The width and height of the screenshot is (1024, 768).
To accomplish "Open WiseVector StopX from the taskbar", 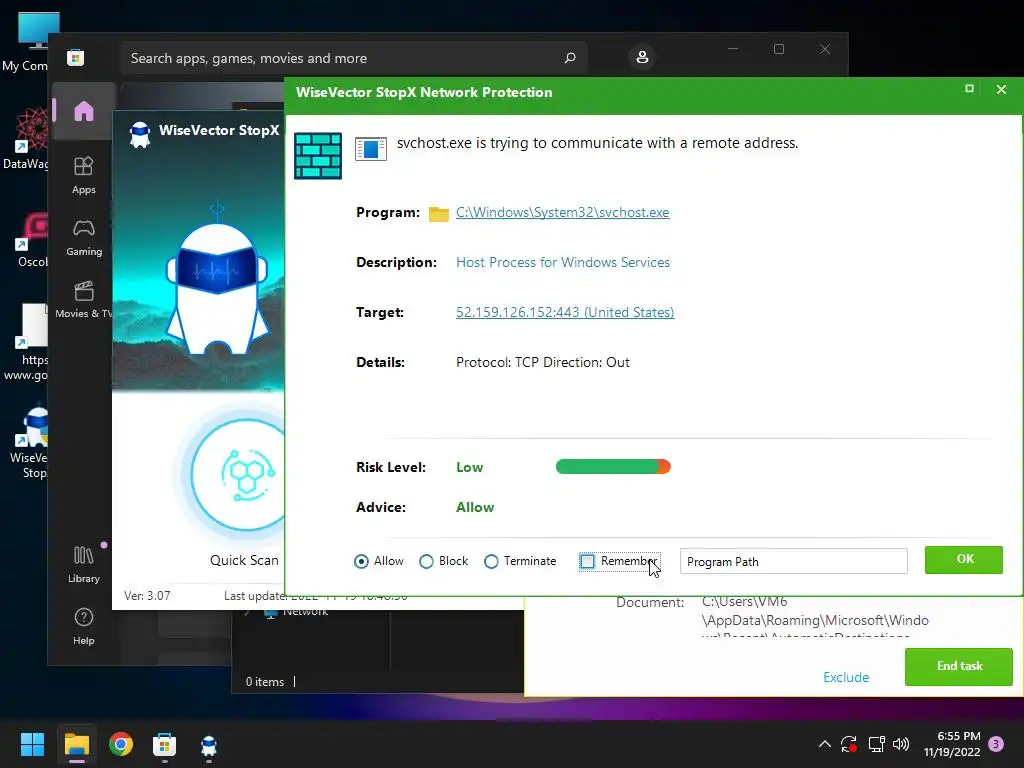I will [x=209, y=744].
